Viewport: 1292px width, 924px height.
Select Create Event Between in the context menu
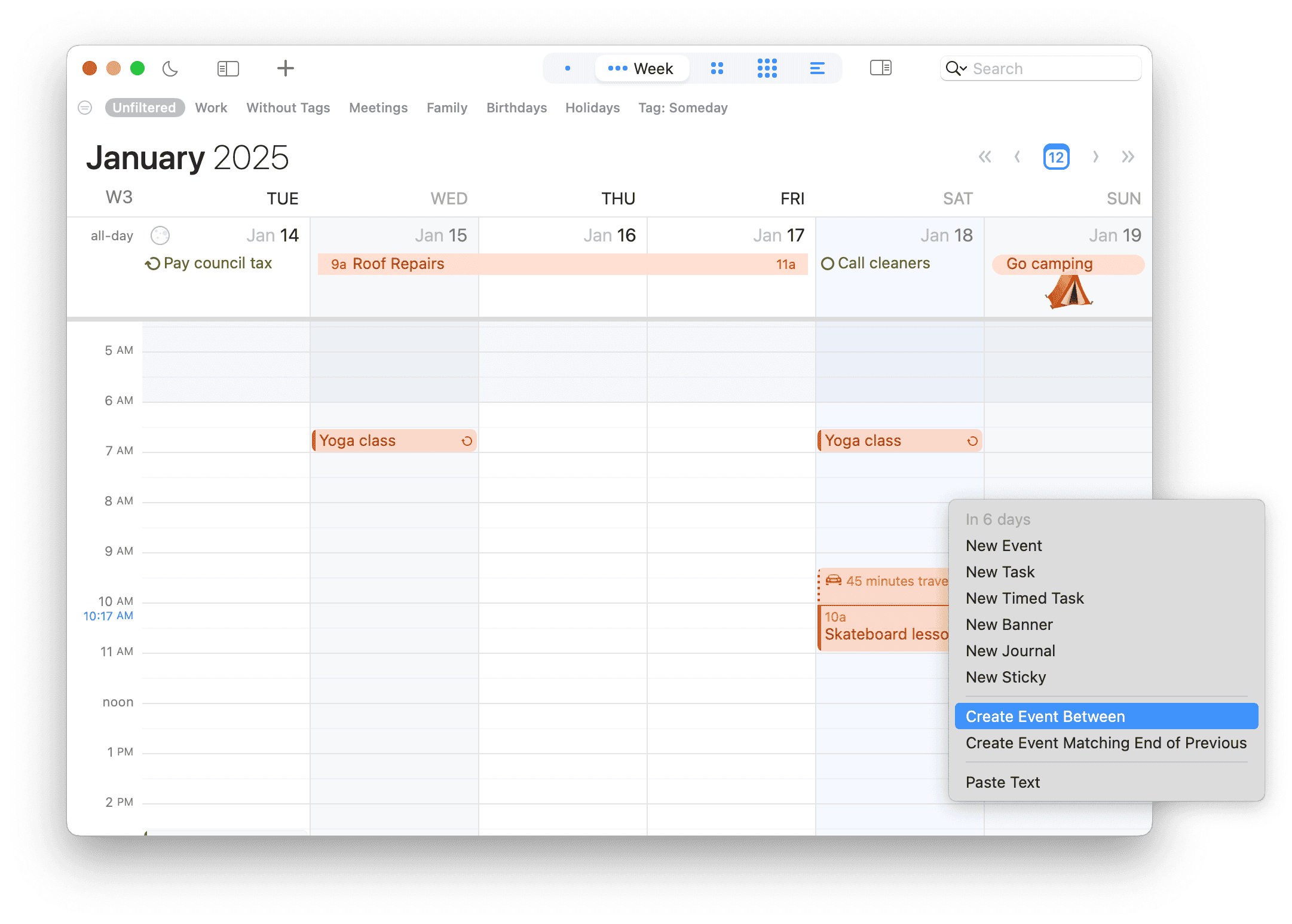click(x=1045, y=716)
